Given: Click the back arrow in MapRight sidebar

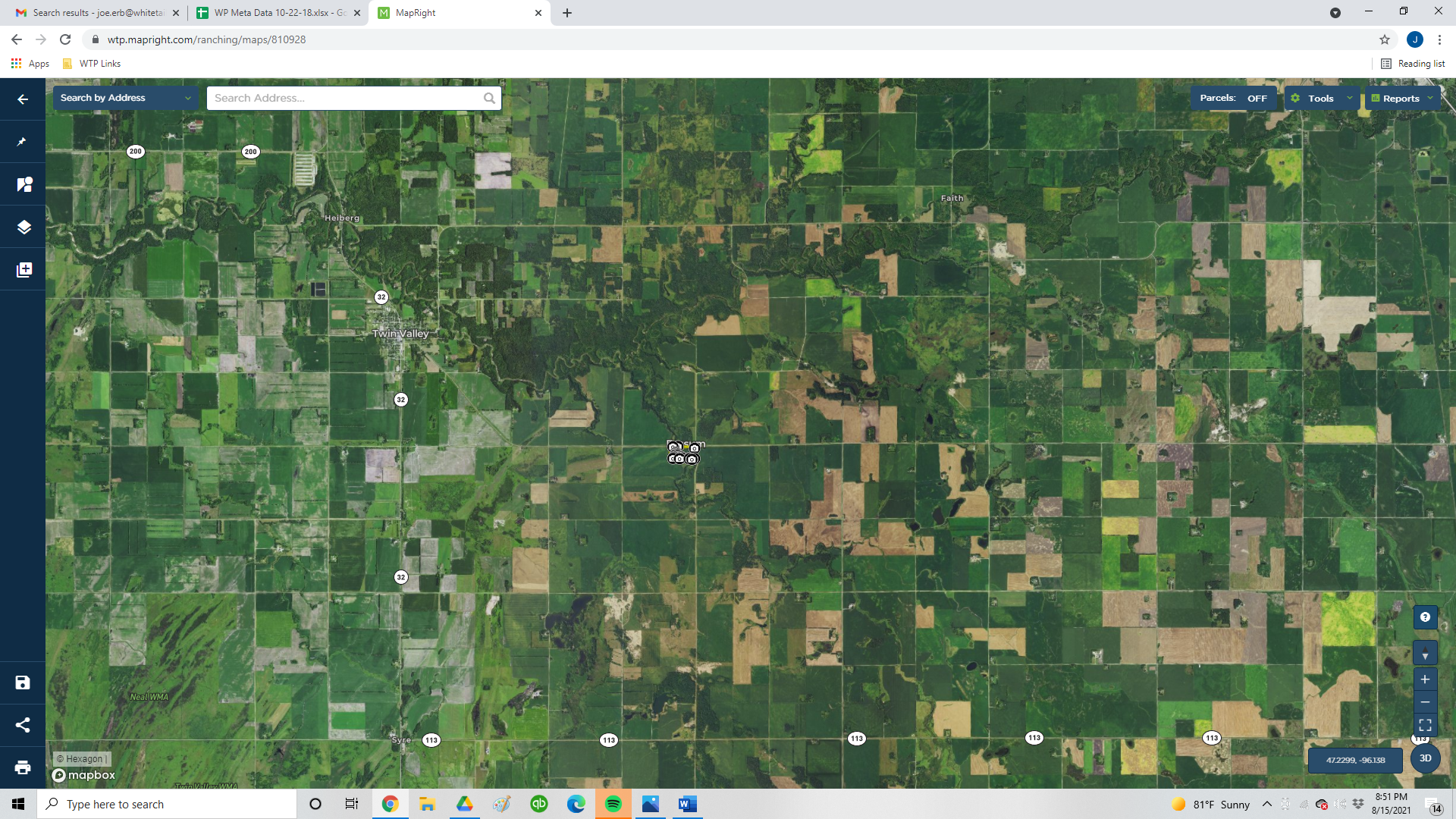Looking at the screenshot, I should (x=23, y=99).
